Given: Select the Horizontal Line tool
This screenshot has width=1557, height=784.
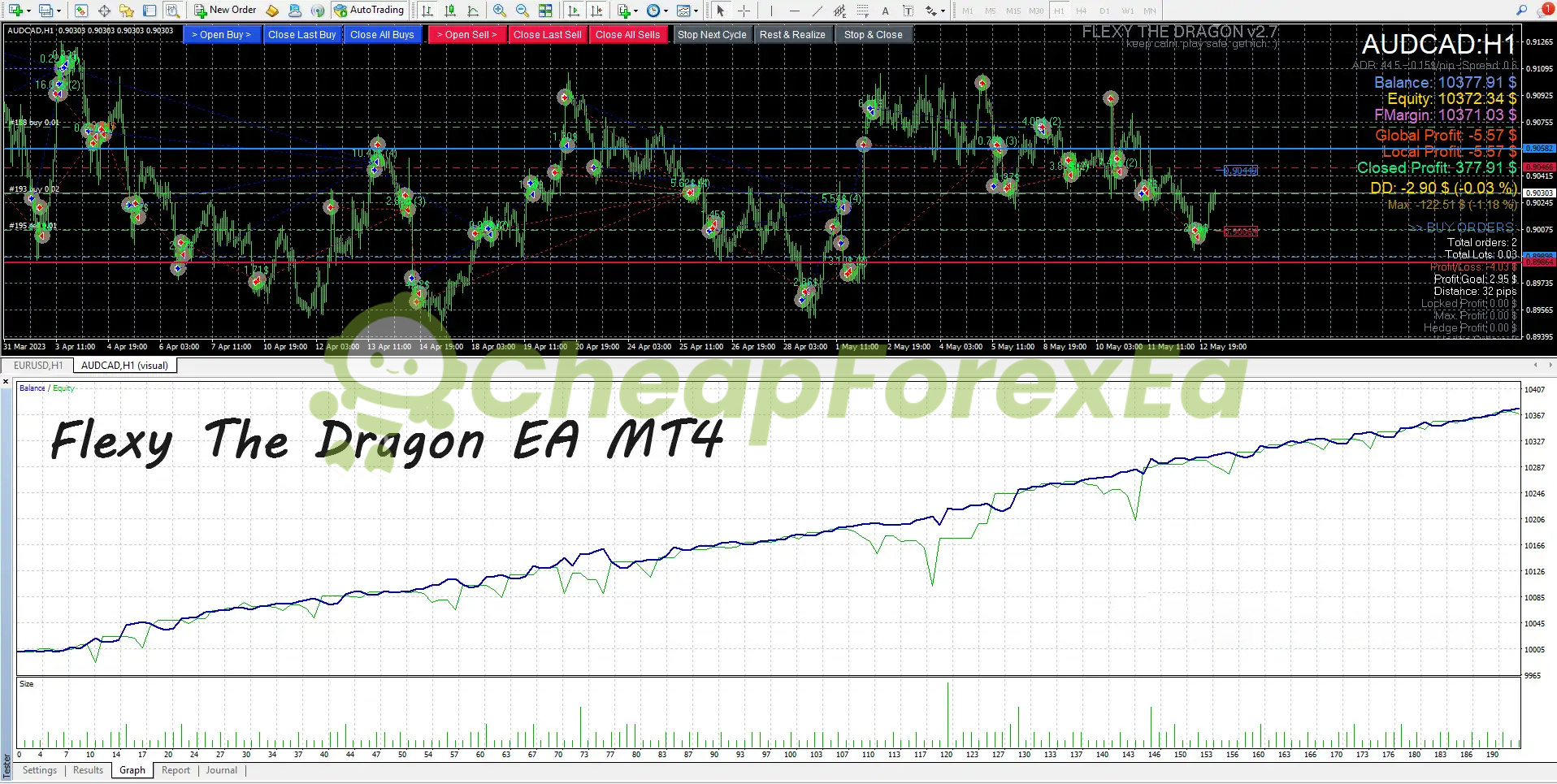Looking at the screenshot, I should click(794, 11).
